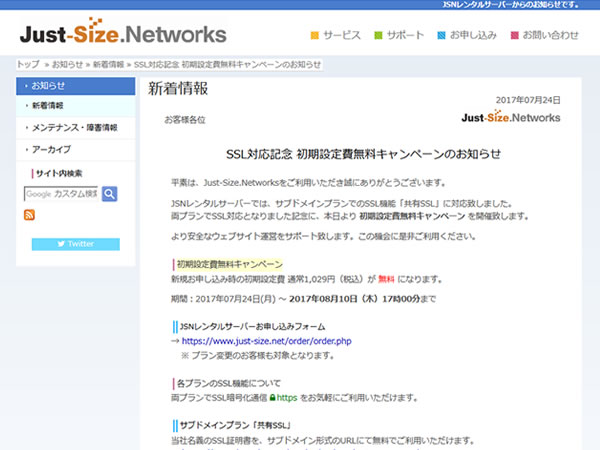Open the サービス menu
Image resolution: width=600 pixels, height=450 pixels.
[342, 35]
